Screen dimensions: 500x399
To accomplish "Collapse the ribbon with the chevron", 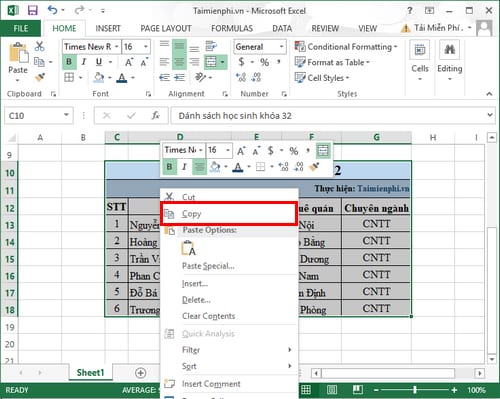I will 489,94.
